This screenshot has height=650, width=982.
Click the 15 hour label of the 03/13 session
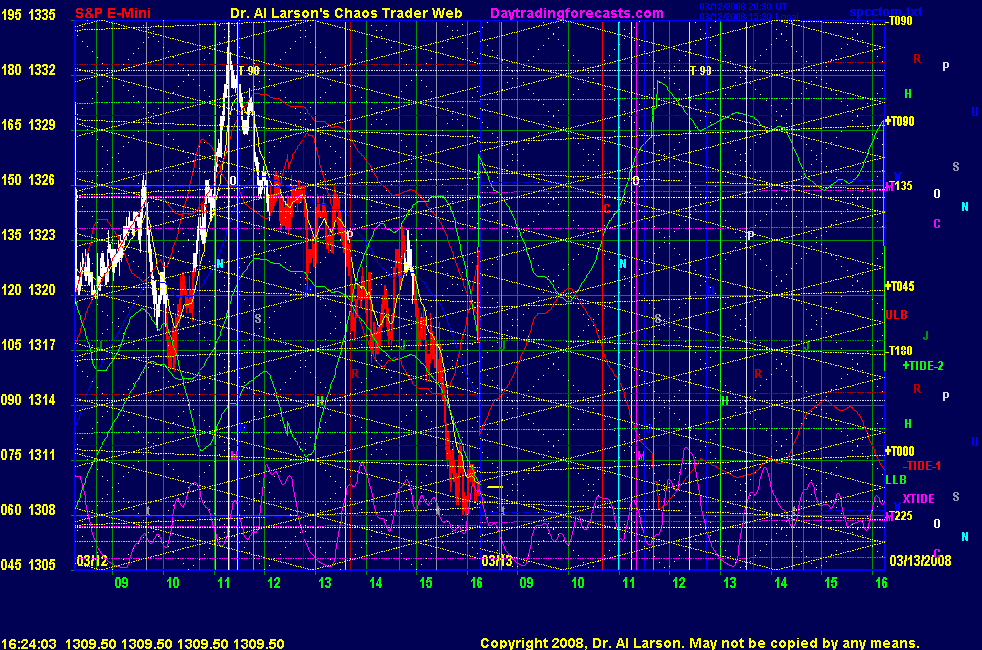(x=830, y=583)
